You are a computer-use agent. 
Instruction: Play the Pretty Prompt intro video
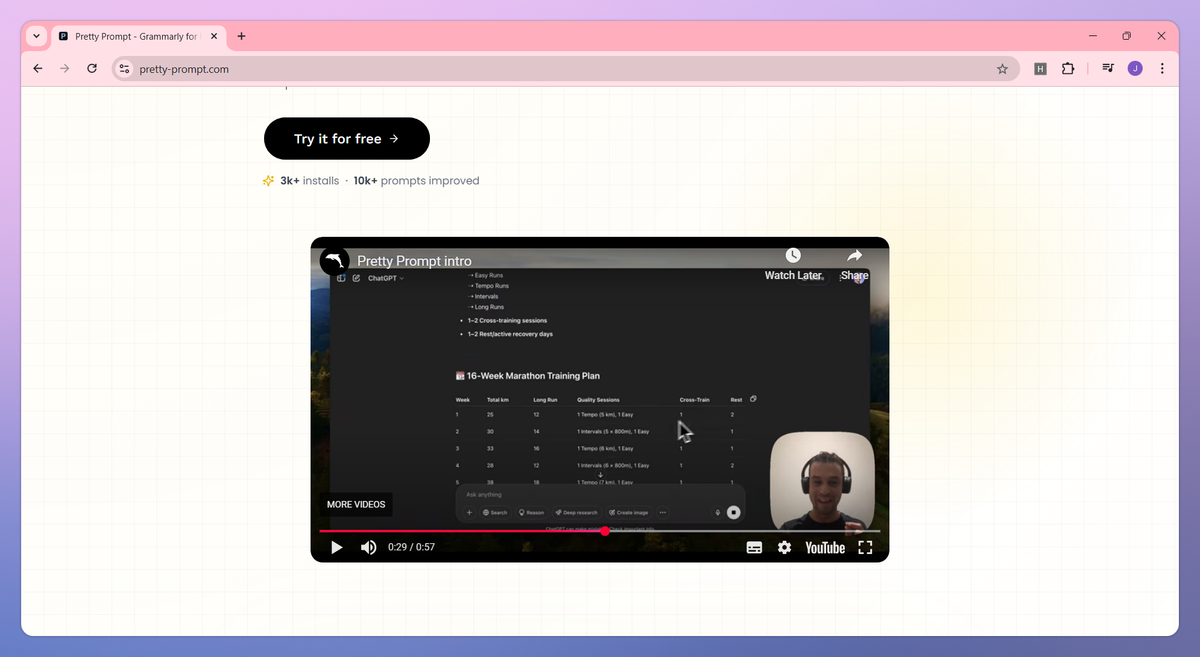[337, 547]
